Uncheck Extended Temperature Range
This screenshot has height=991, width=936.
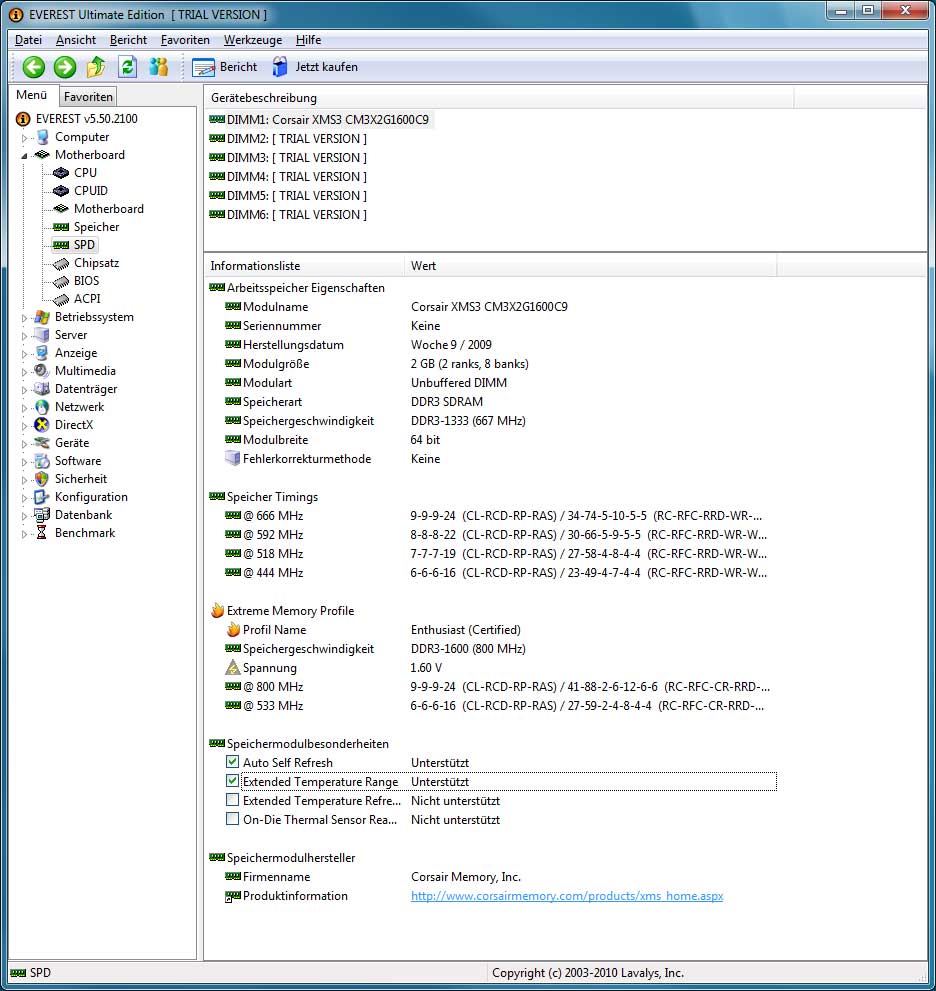click(x=234, y=781)
